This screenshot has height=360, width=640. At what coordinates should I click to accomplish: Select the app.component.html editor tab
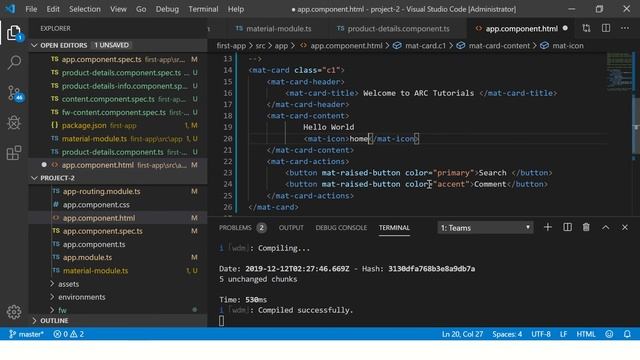tap(521, 29)
